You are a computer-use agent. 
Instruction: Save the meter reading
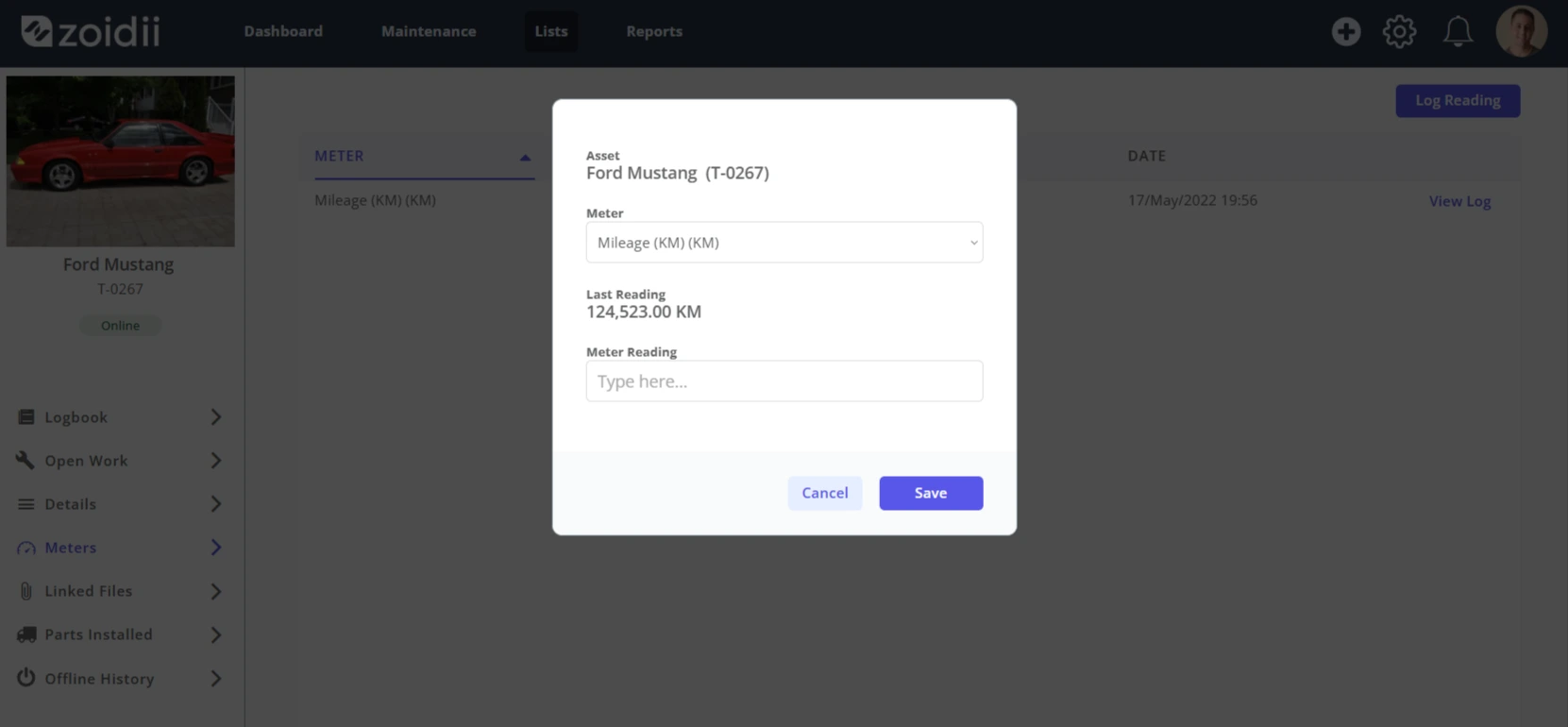tap(931, 493)
